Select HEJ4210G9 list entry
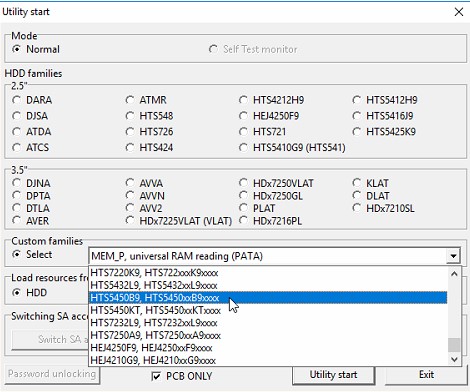Screen dimensions: 470x392 (x=268, y=360)
